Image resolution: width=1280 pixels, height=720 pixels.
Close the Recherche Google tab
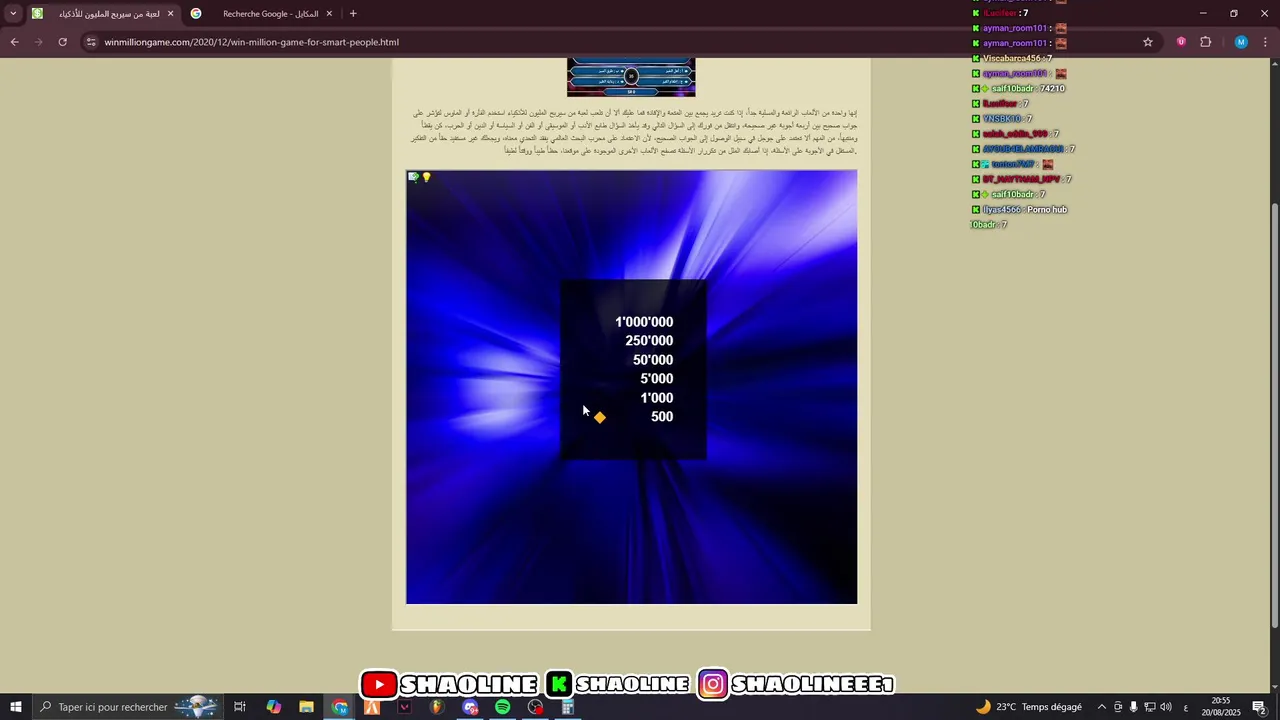[x=328, y=14]
